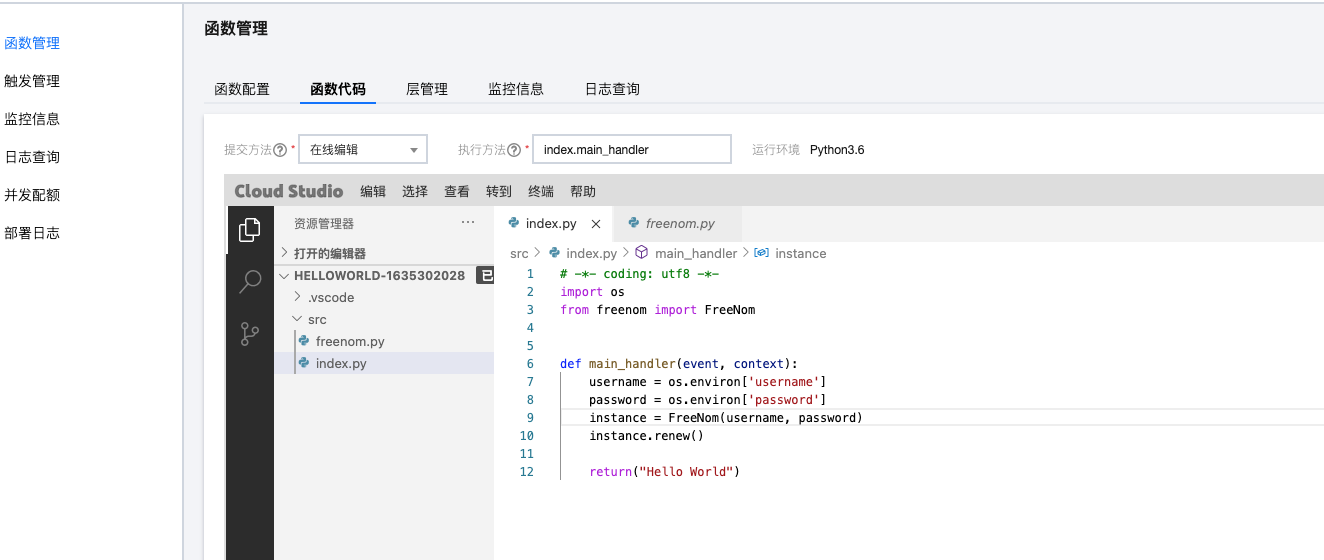Open the Source Control branch icon
Screen dimensions: 1324x560
[250, 334]
